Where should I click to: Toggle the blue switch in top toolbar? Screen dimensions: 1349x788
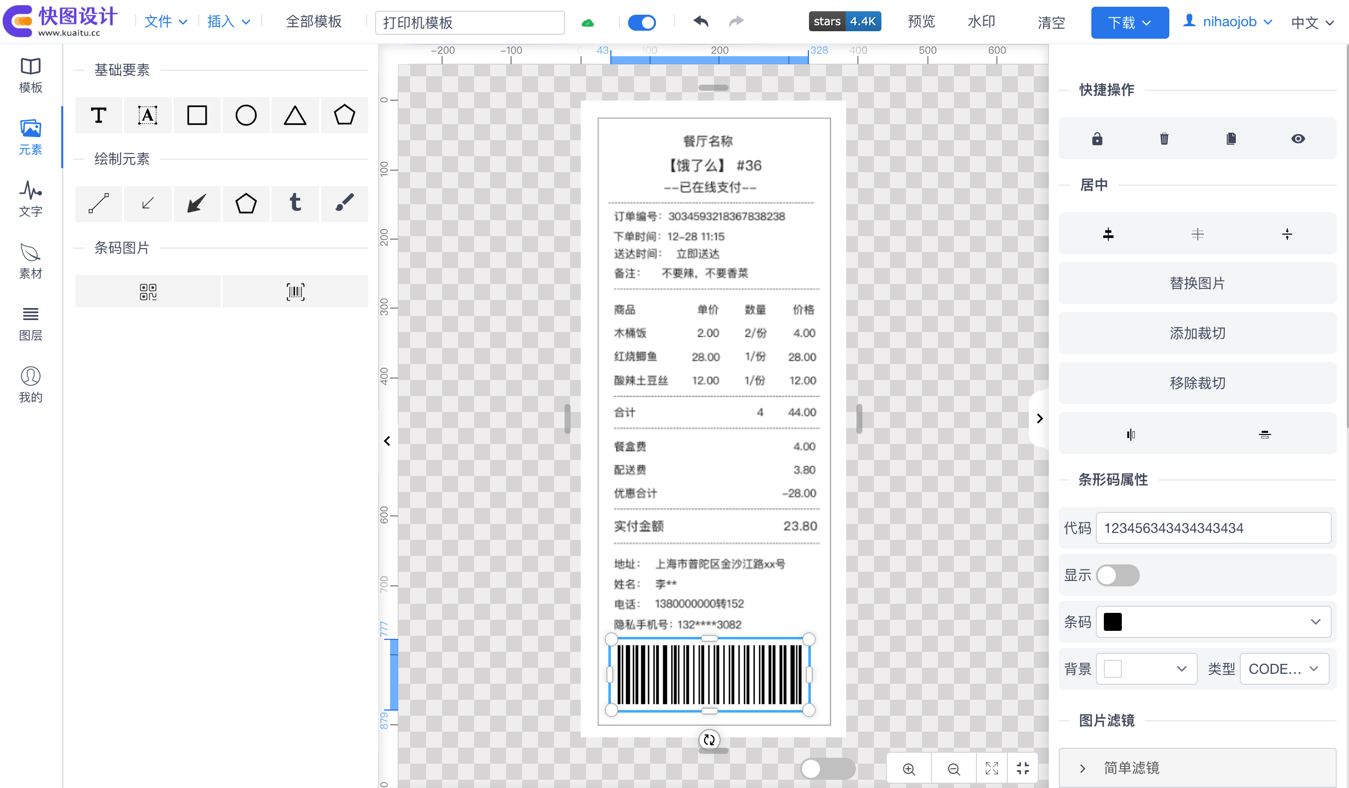point(642,22)
